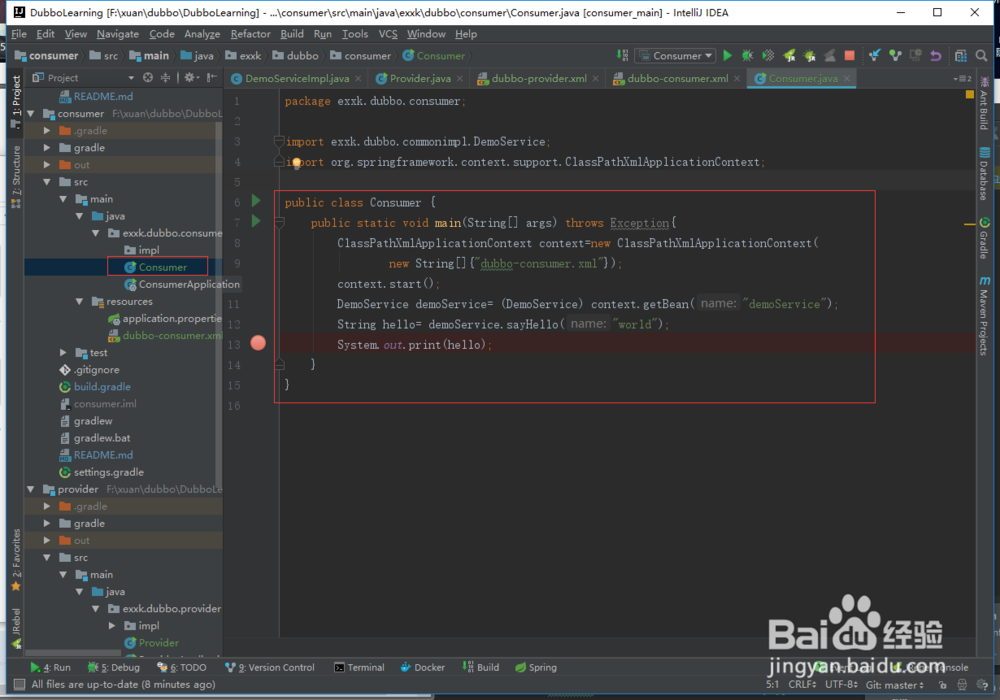
Task: Expand the consumer test folder
Action: pos(63,353)
